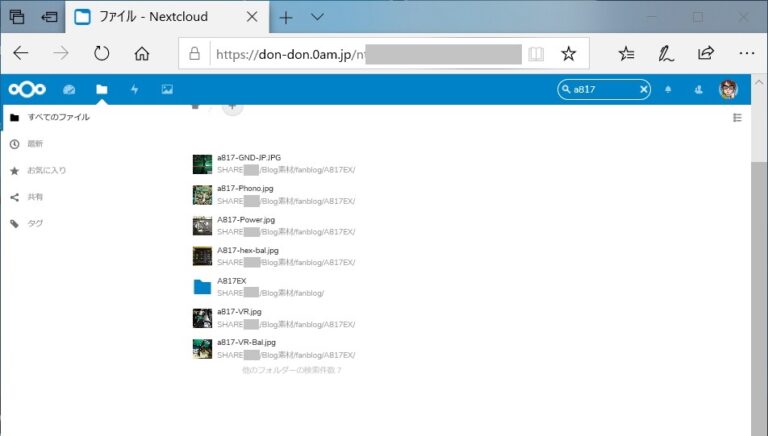Expand the browser tab list chevron
The height and width of the screenshot is (436, 768).
(x=317, y=17)
